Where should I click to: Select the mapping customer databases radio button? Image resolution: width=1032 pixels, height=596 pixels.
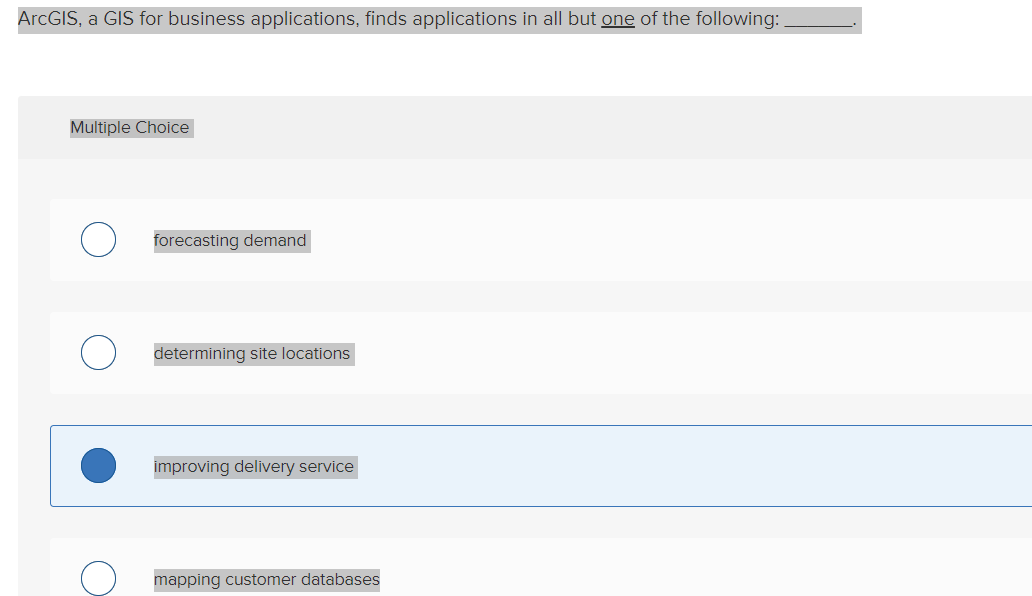click(x=98, y=578)
